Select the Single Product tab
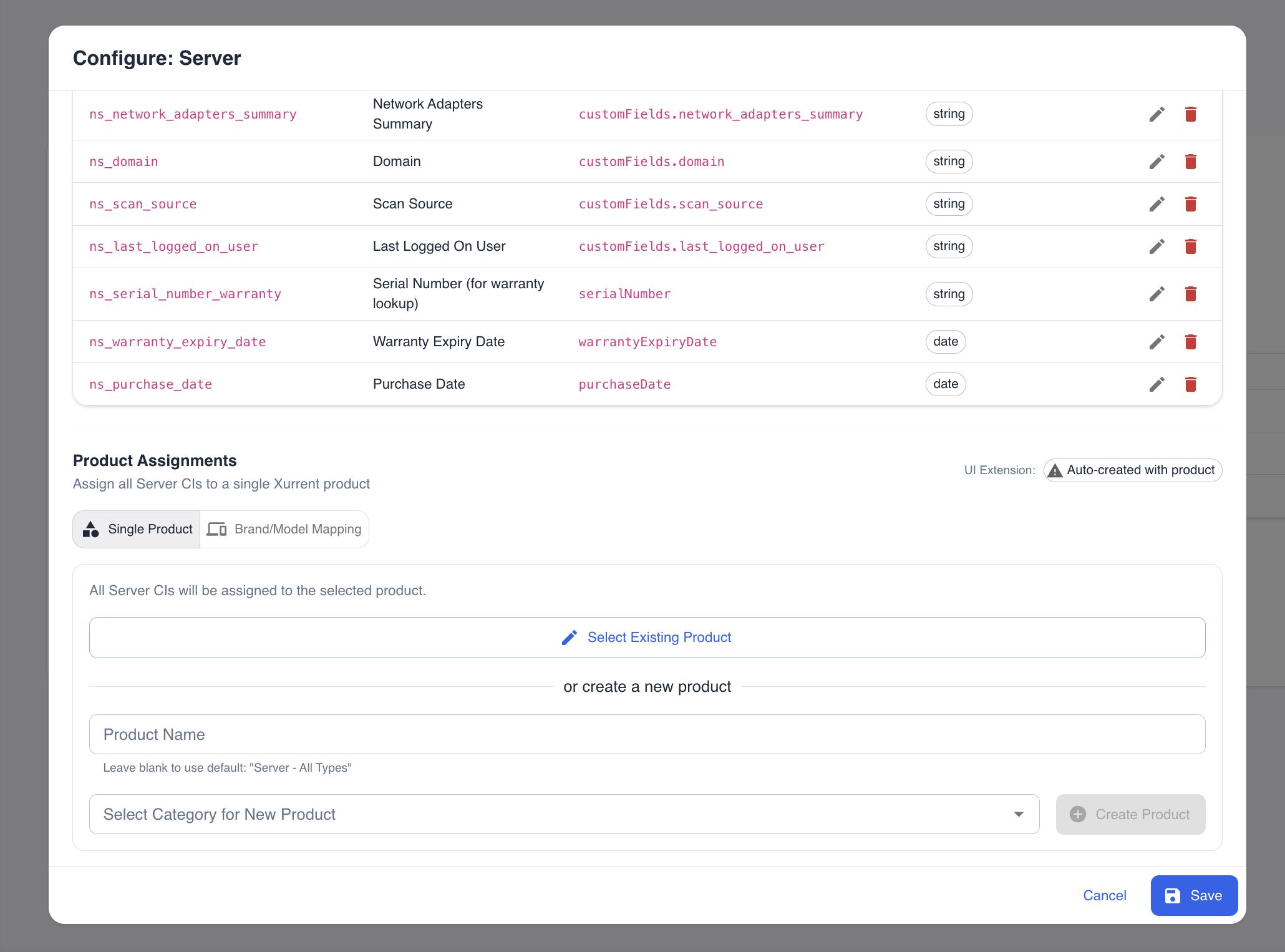1285x952 pixels. [135, 528]
